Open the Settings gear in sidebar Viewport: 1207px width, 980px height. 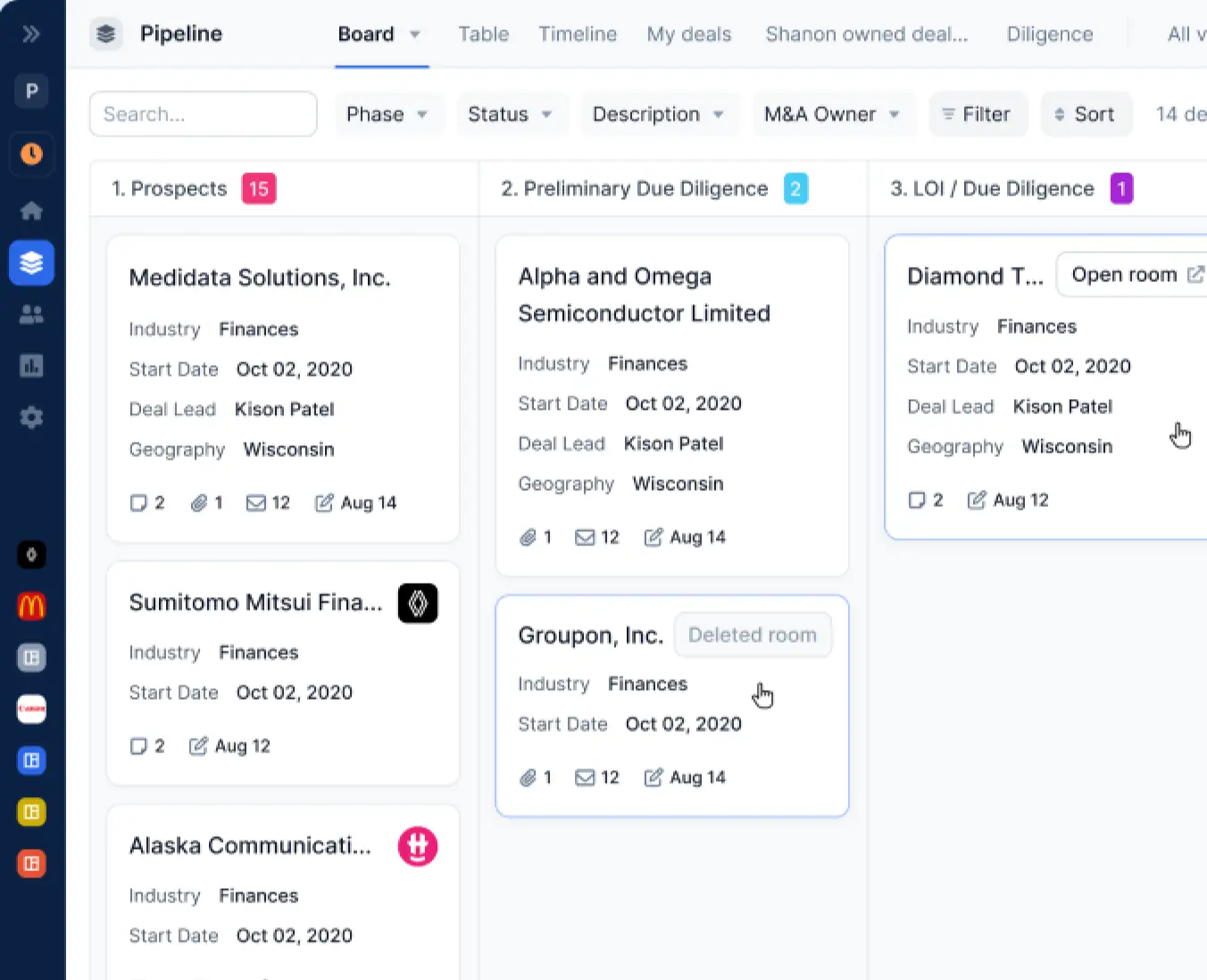pos(31,417)
